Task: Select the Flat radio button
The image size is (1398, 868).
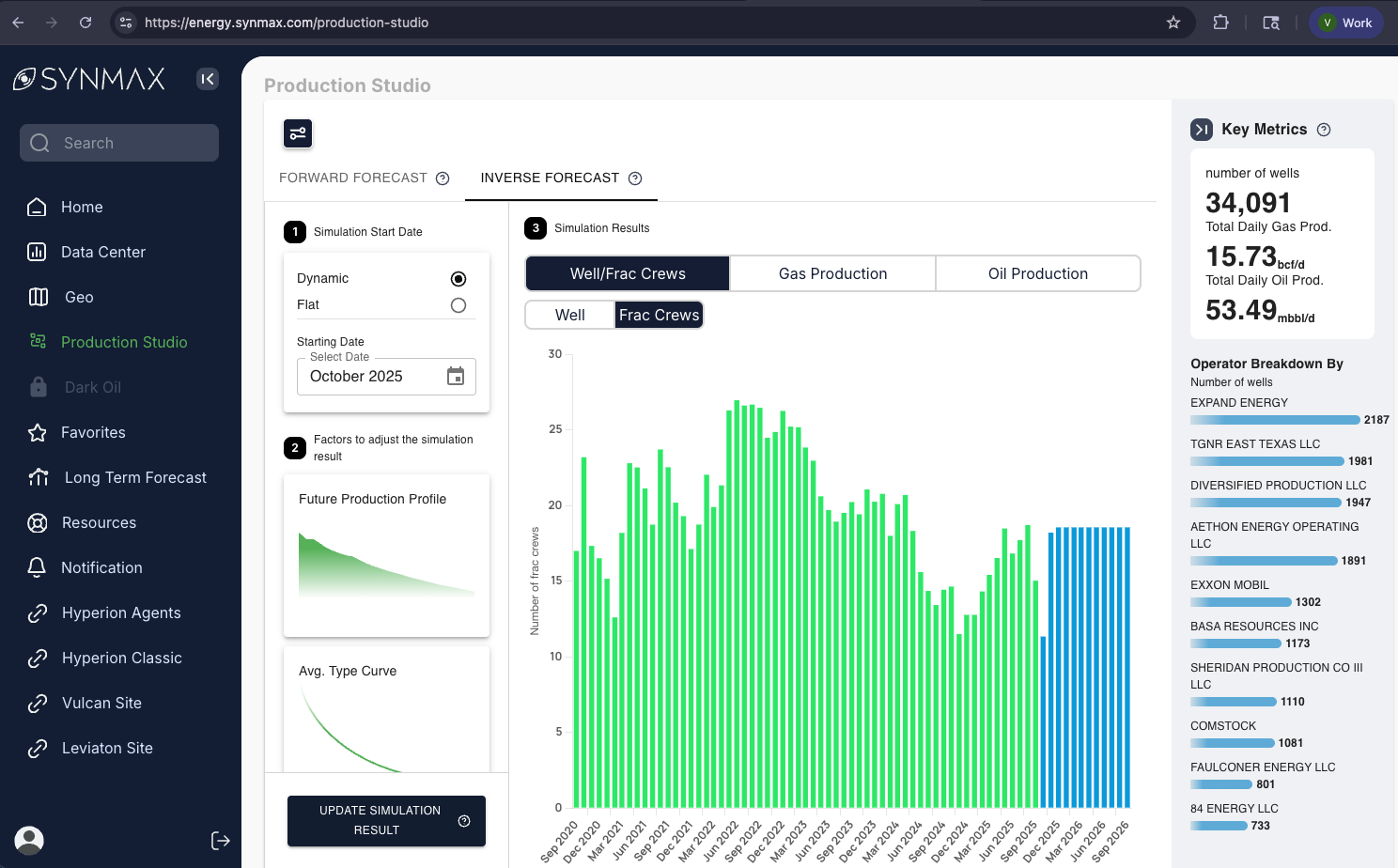Action: [458, 305]
